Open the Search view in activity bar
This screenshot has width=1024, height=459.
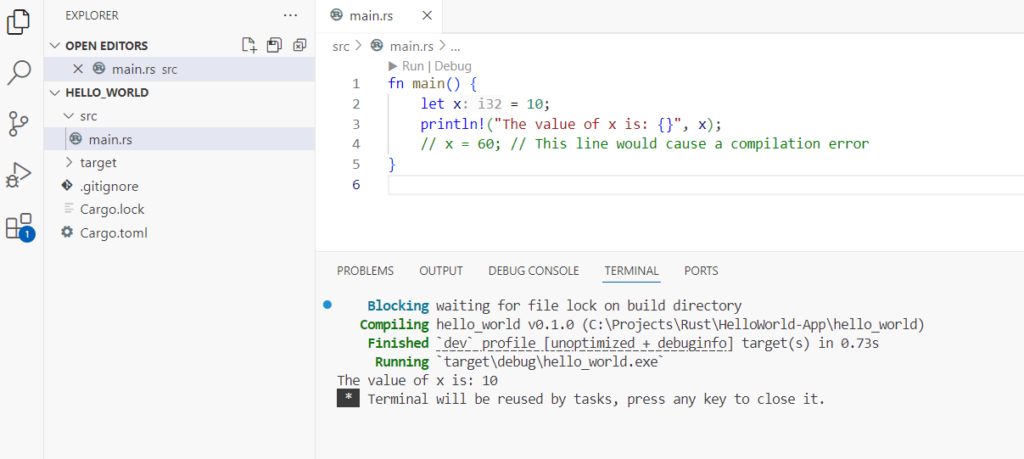coord(18,72)
